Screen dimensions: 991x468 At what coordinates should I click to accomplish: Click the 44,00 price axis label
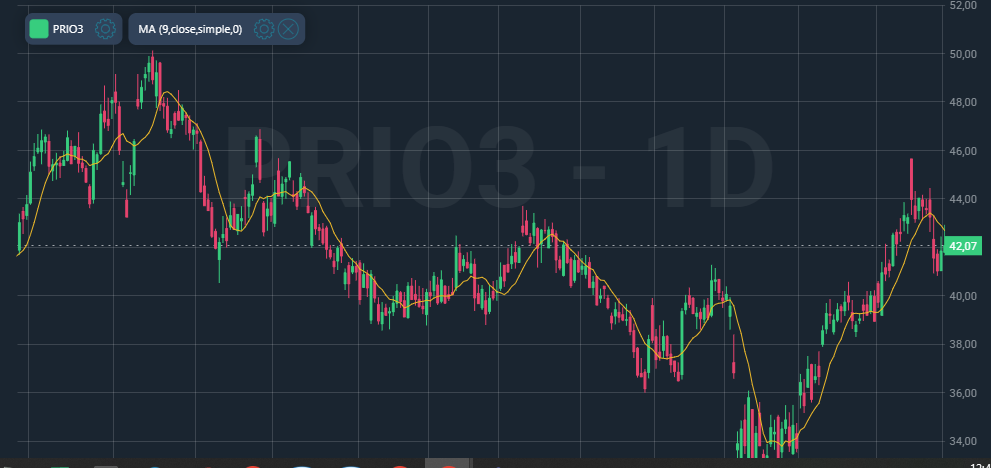tap(963, 199)
